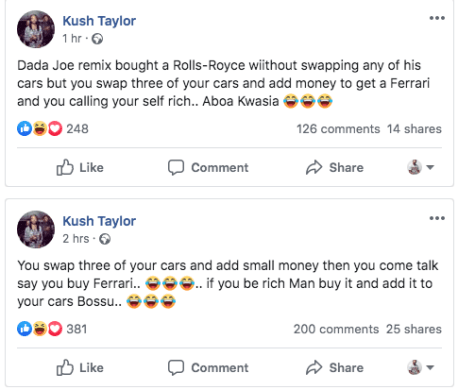Image resolution: width=458 pixels, height=390 pixels.
Task: Click the heart reaction icon on the first post
Action: (55, 129)
